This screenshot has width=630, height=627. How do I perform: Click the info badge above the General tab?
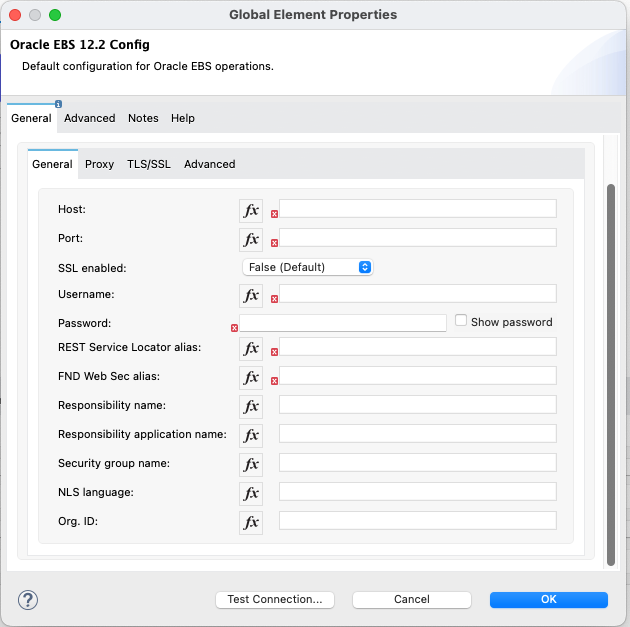[58, 104]
